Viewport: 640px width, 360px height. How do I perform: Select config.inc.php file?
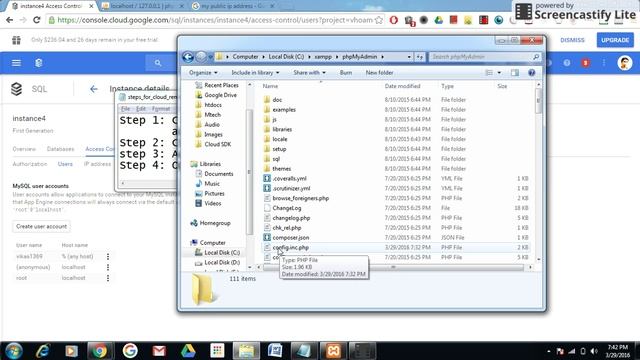pos(290,247)
